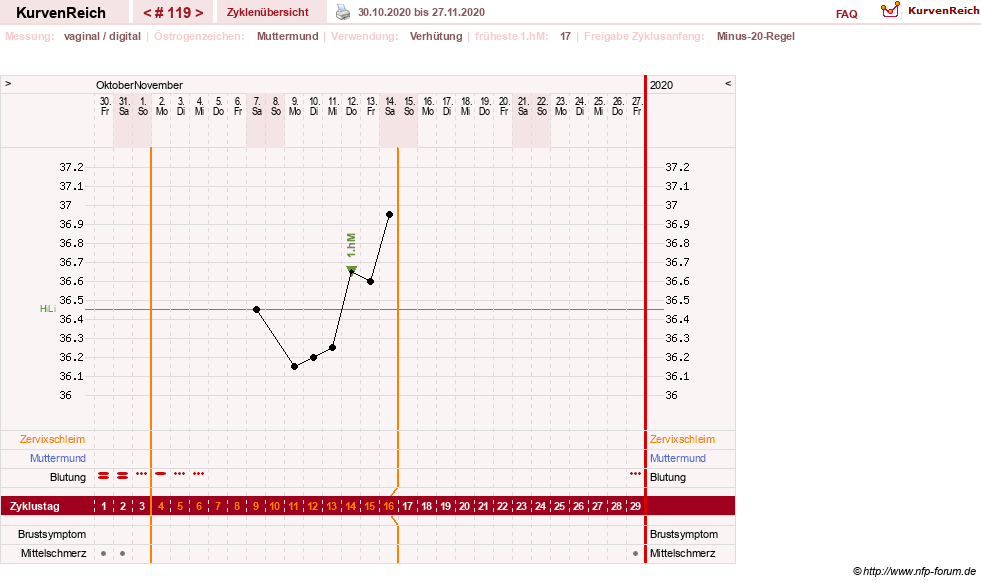Click left Blutung row label
Screen dimensions: 981x583
[x=68, y=477]
